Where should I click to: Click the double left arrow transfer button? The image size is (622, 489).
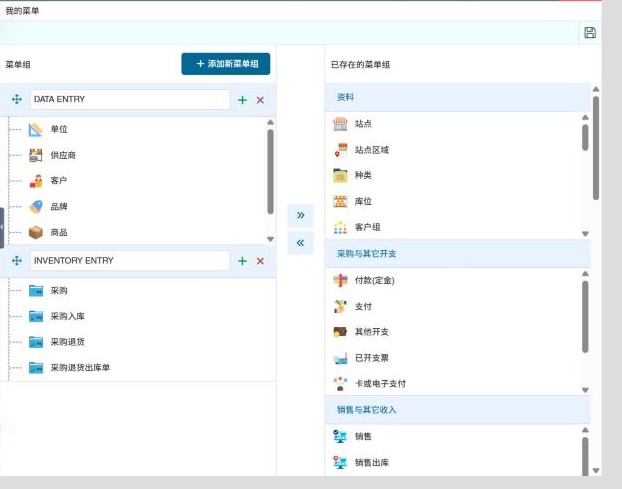tap(300, 243)
